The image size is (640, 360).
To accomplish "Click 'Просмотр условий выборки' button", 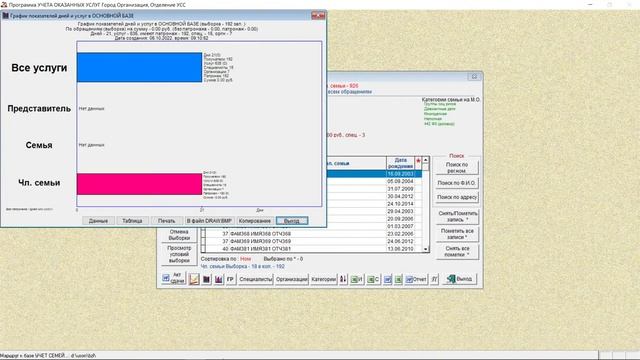I will (x=179, y=254).
